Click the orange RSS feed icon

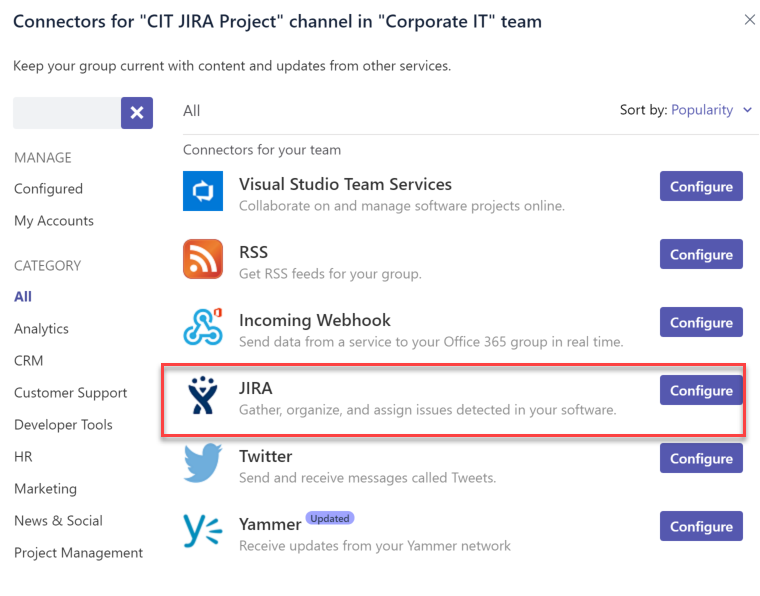click(203, 259)
